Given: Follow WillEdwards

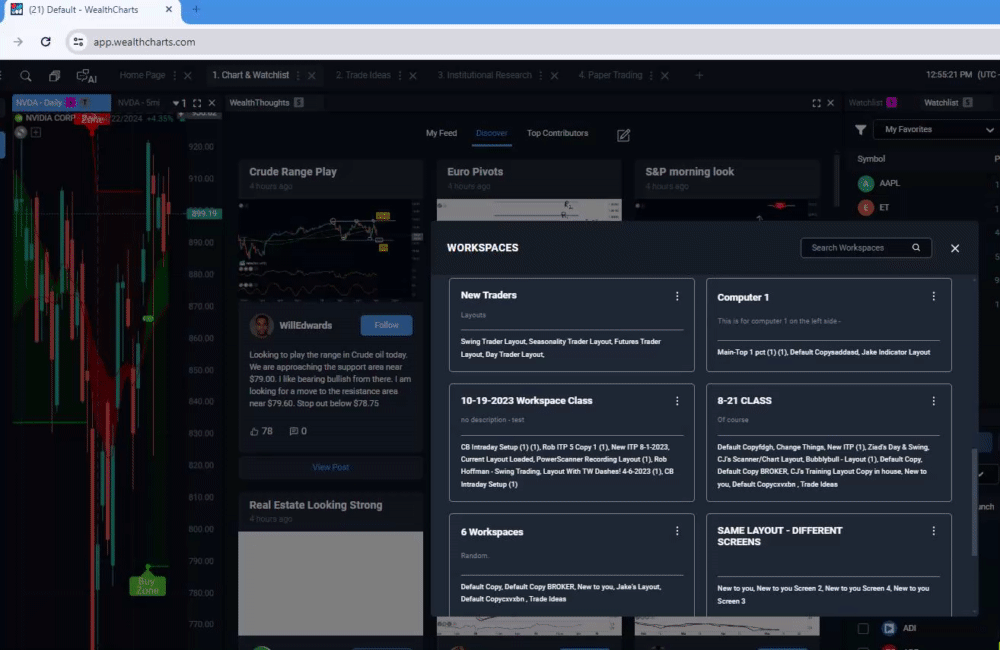Looking at the screenshot, I should (x=386, y=325).
